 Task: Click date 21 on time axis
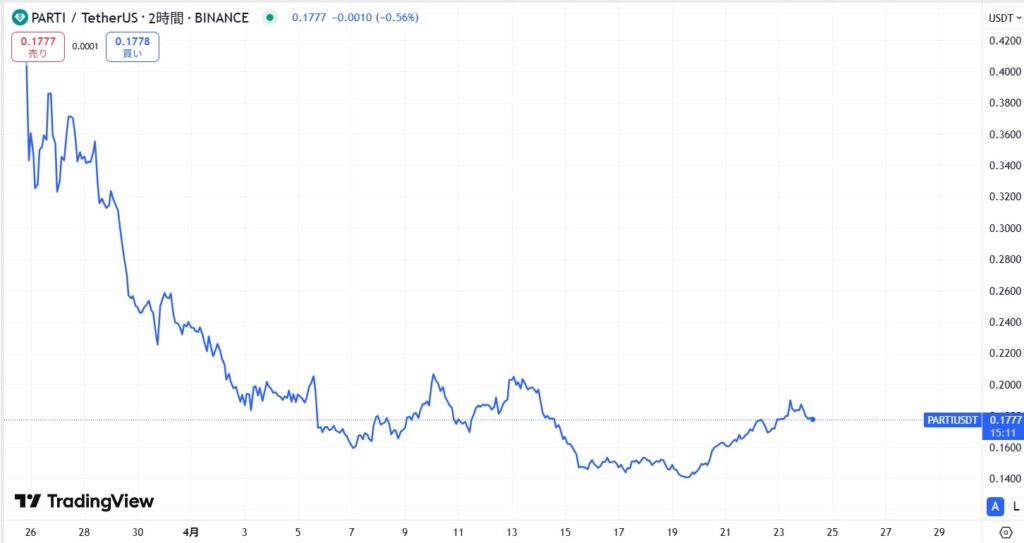tap(725, 532)
